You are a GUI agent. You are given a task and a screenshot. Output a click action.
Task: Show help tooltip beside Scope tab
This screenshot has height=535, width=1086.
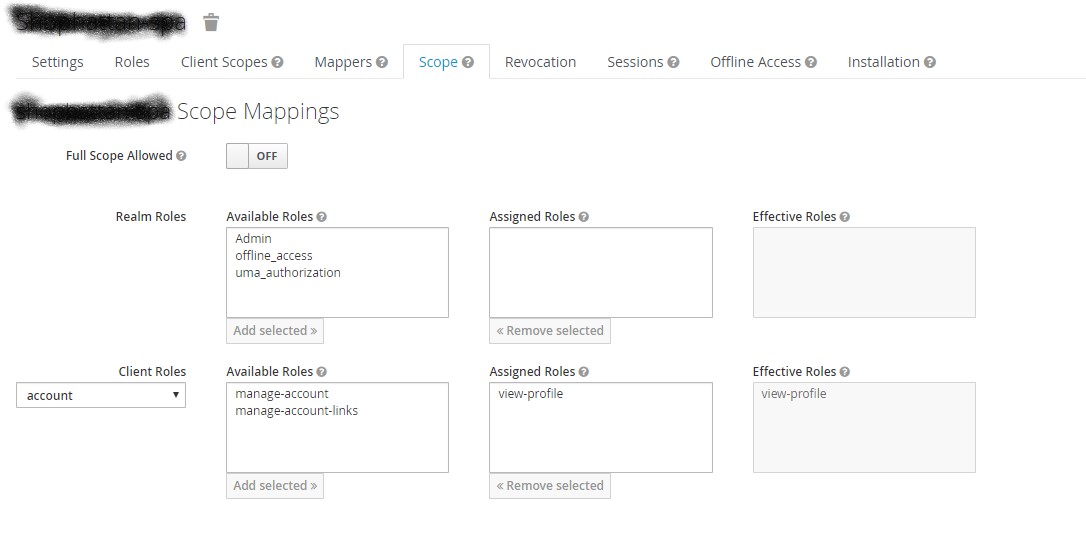468,62
